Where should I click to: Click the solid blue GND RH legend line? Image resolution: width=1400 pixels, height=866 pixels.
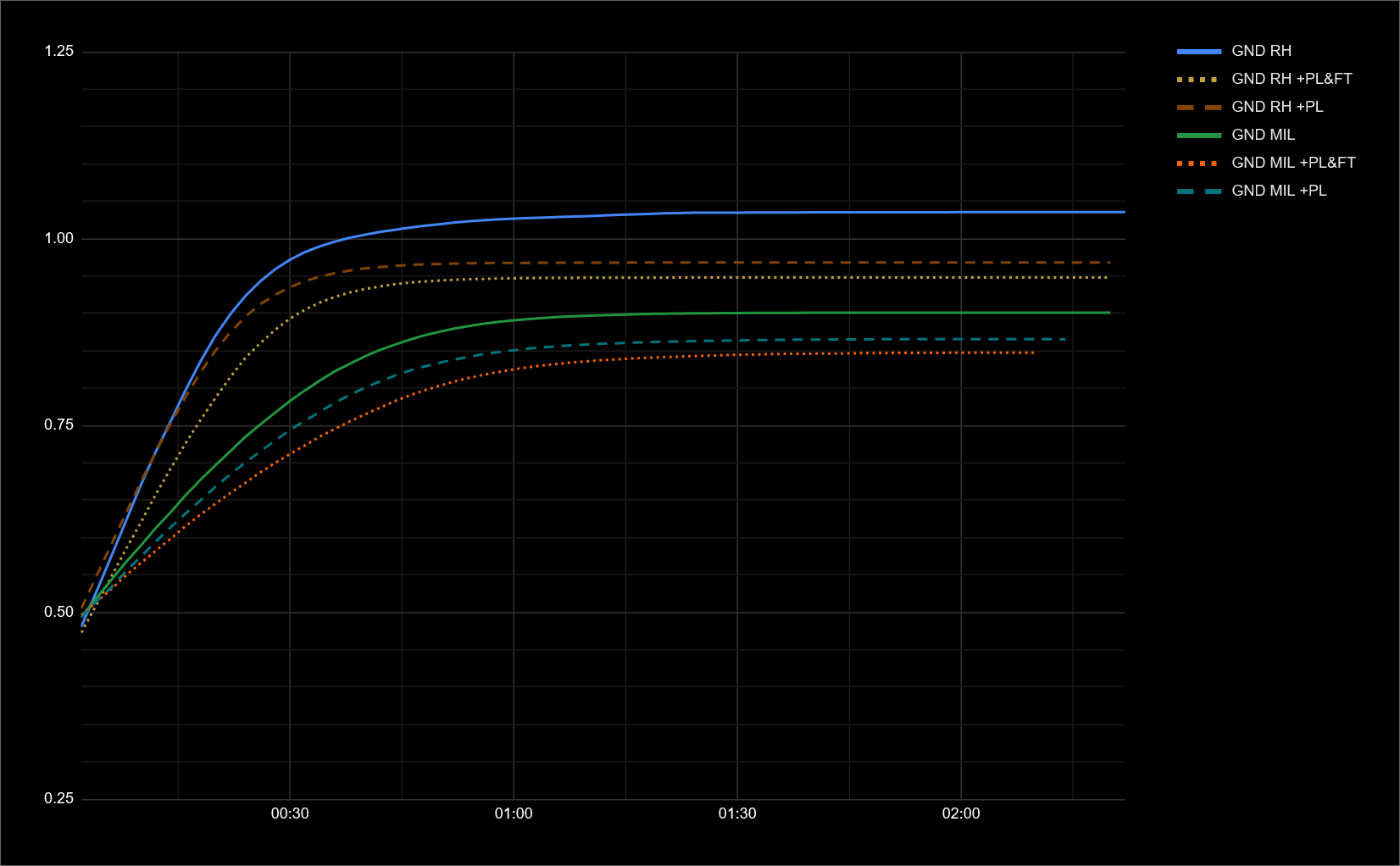click(x=1199, y=51)
